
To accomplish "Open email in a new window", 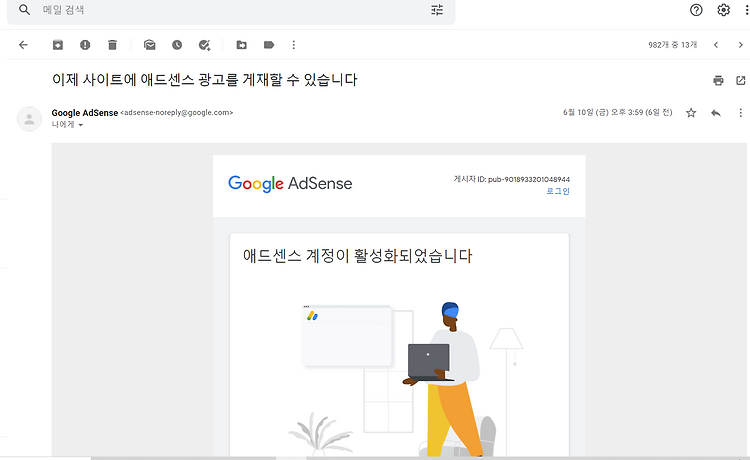I will point(740,80).
